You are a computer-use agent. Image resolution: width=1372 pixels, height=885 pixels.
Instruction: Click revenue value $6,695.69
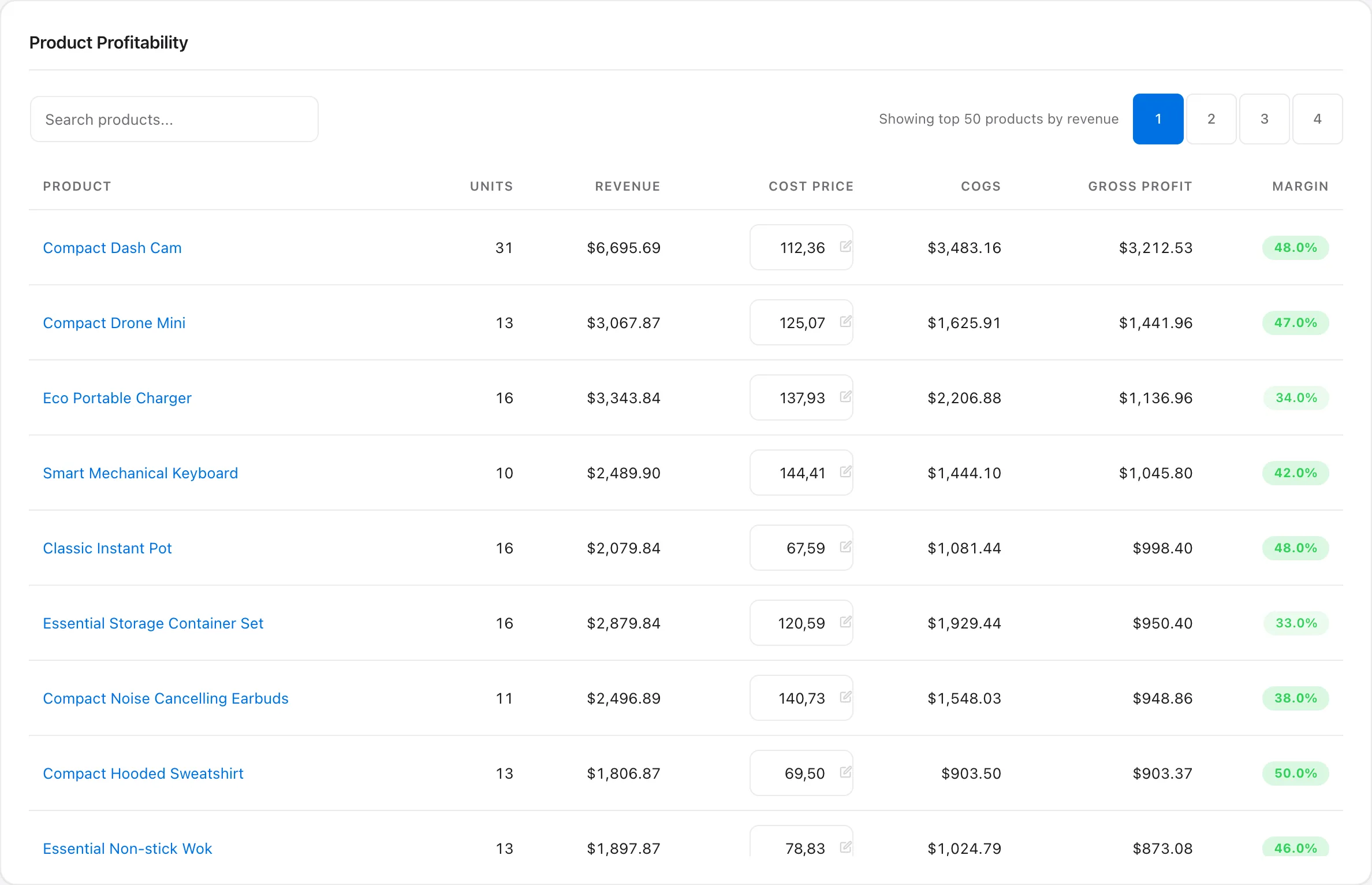click(x=624, y=248)
